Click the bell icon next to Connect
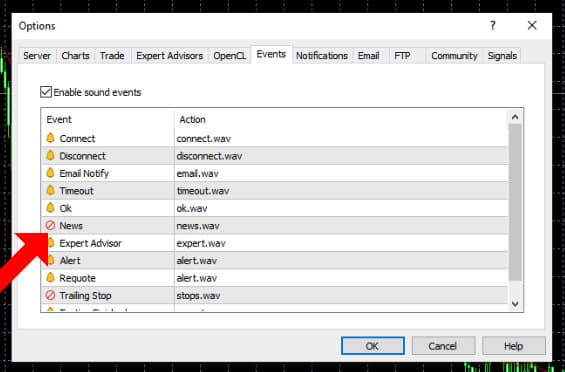565x372 pixels. (x=50, y=138)
